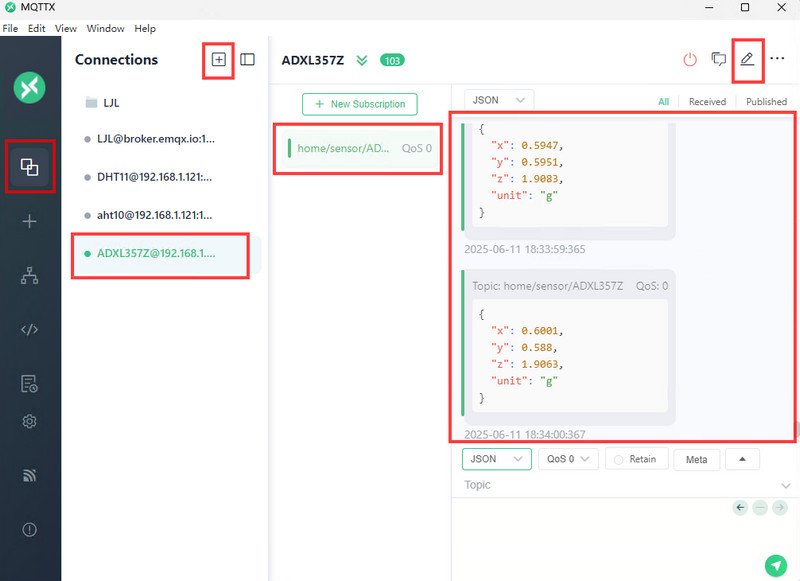Open the JSON payload format dropdown above the messages

coord(498,100)
